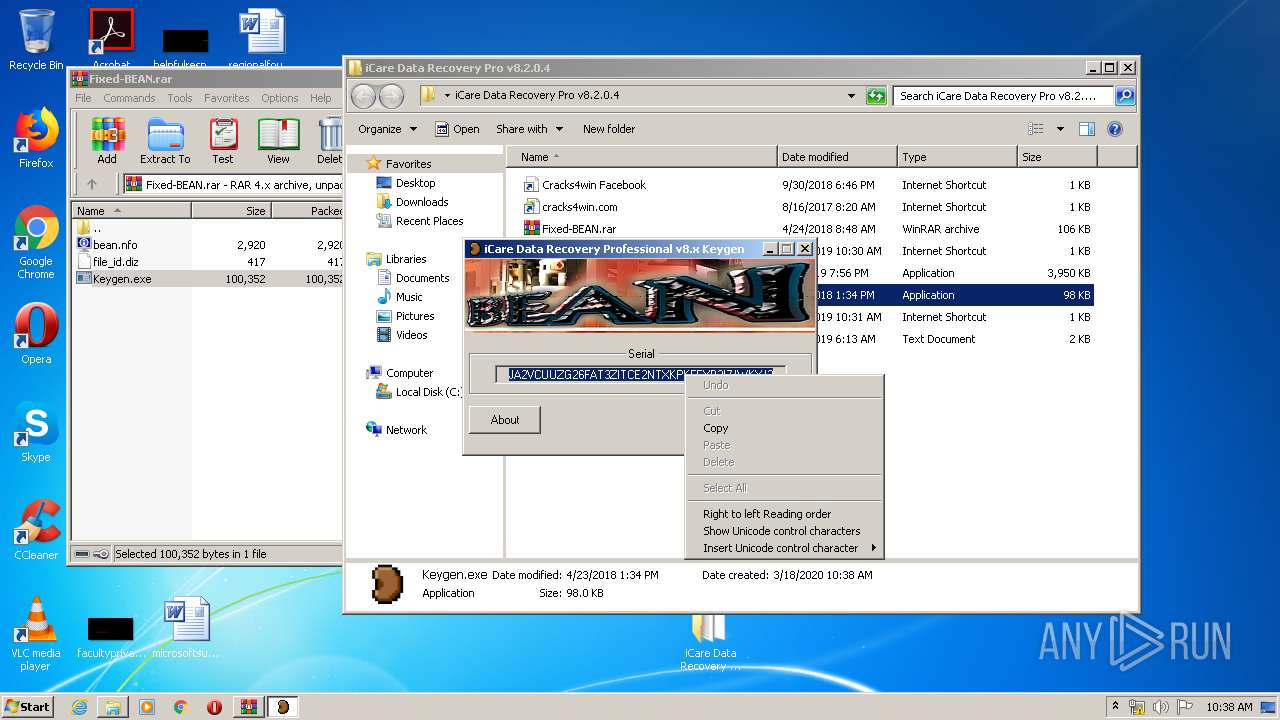Sort by Date modified column header
The width and height of the screenshot is (1280, 720).
[x=837, y=157]
